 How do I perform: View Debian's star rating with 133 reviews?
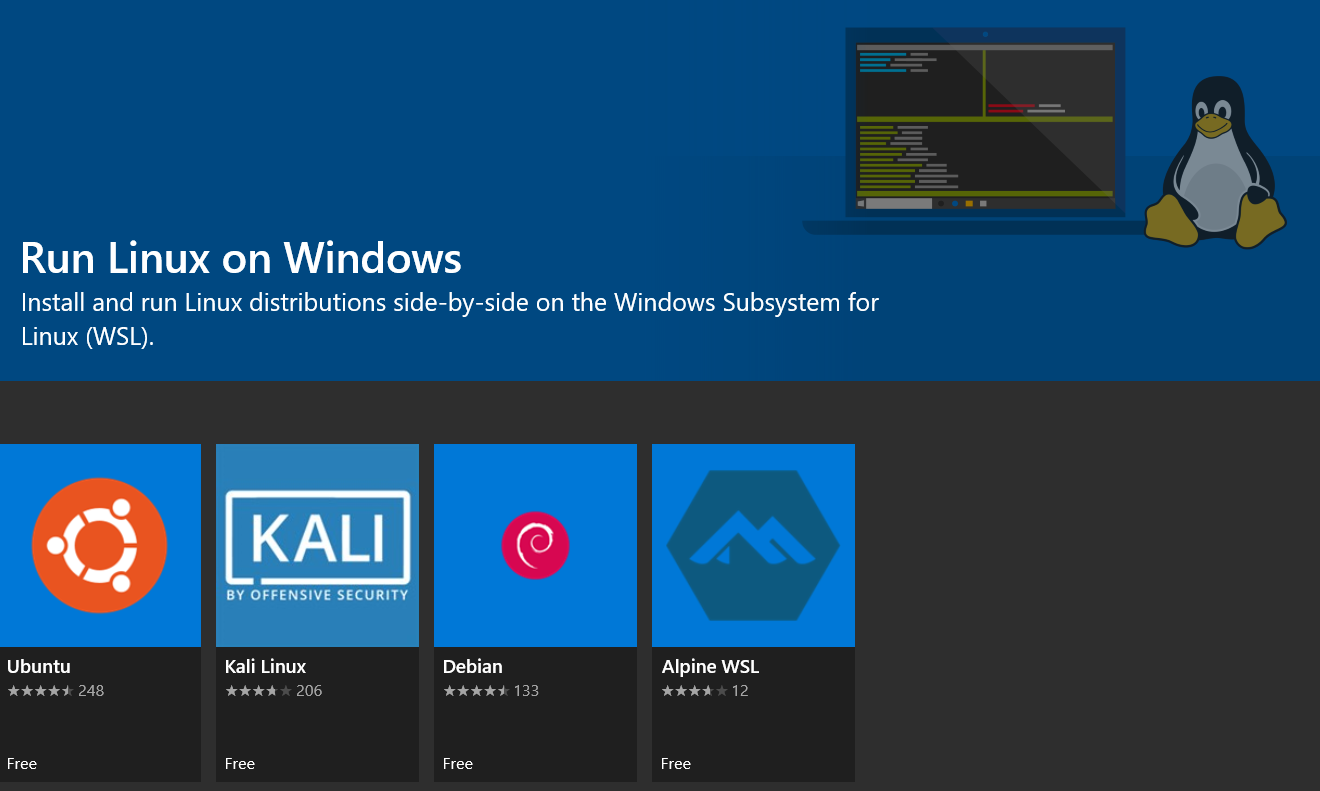click(x=491, y=691)
